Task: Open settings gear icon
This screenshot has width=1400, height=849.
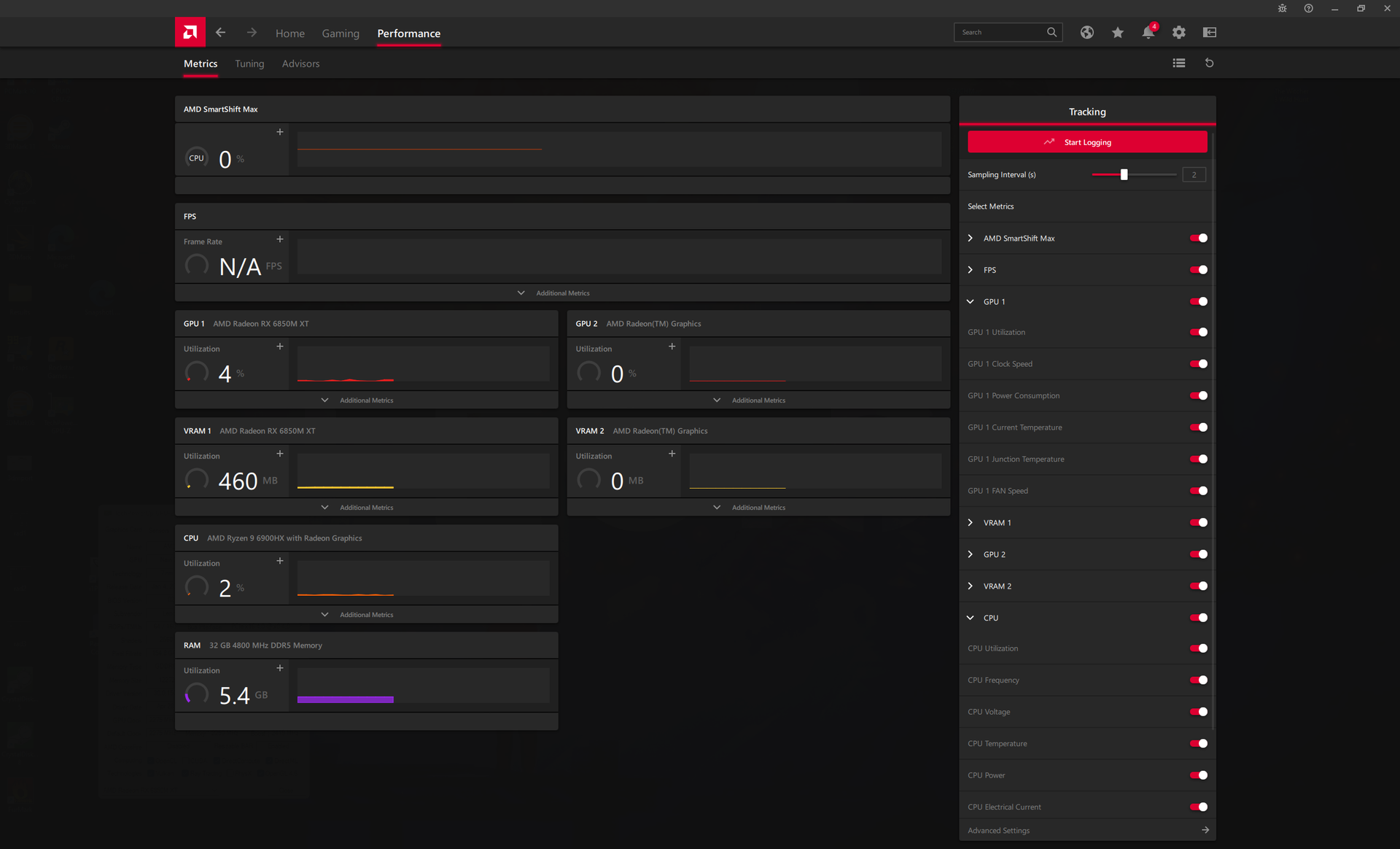Action: pyautogui.click(x=1178, y=32)
